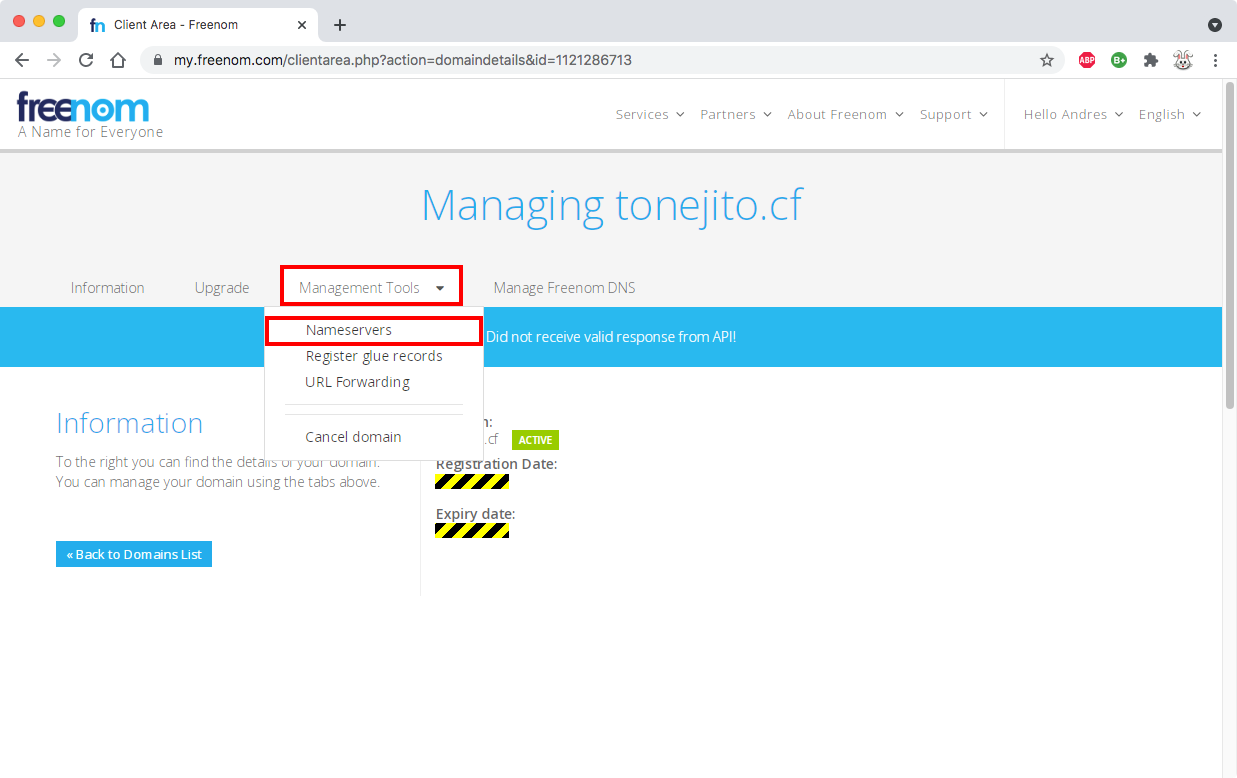Open the Extensions puzzle piece icon
The image size is (1237, 778).
click(x=1151, y=60)
